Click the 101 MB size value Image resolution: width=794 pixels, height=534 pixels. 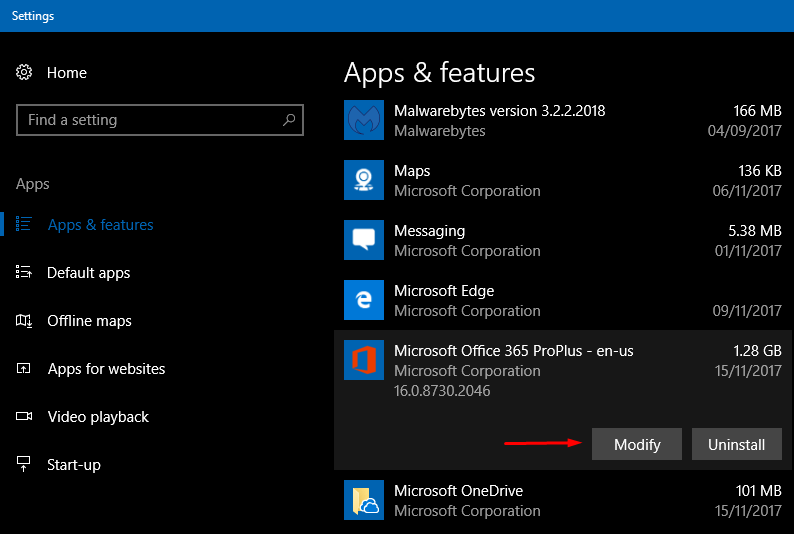click(x=759, y=491)
